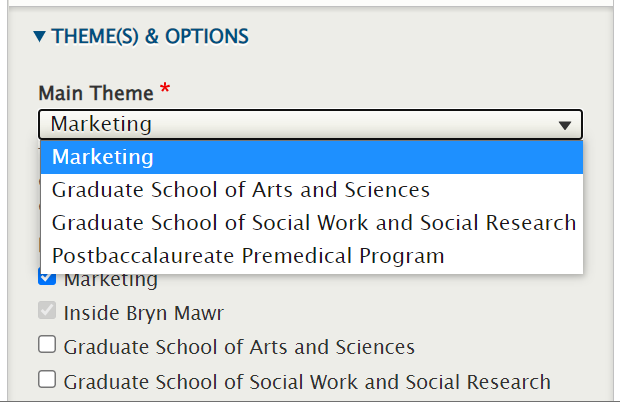Select Postbaccalaureate Premedical Program option
The image size is (620, 402).
coord(247,255)
